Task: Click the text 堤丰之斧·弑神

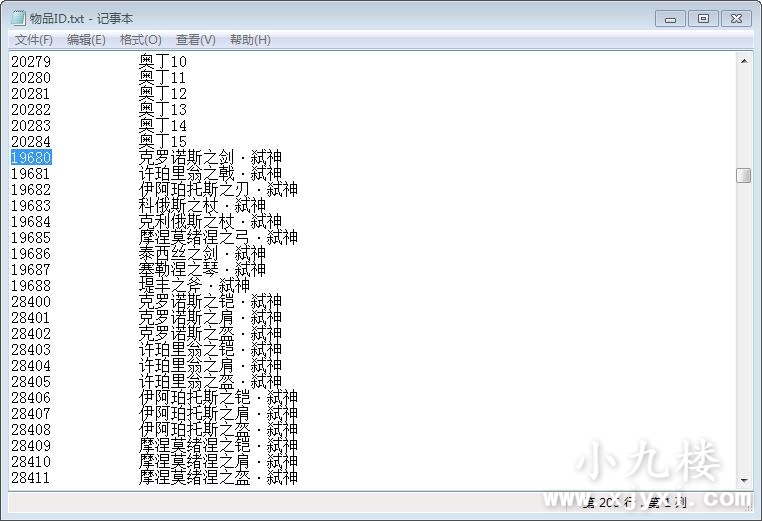Action: tap(194, 286)
